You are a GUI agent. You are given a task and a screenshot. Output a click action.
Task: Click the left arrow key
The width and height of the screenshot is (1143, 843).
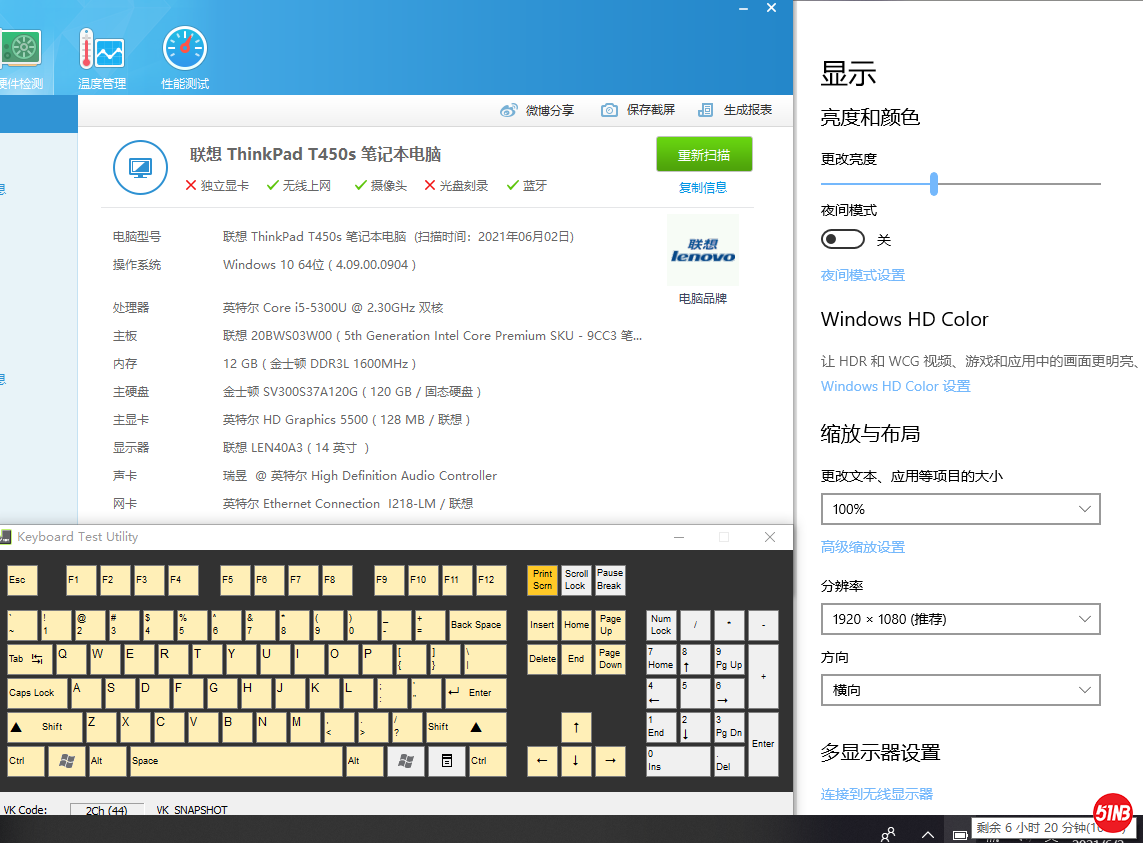tap(542, 761)
